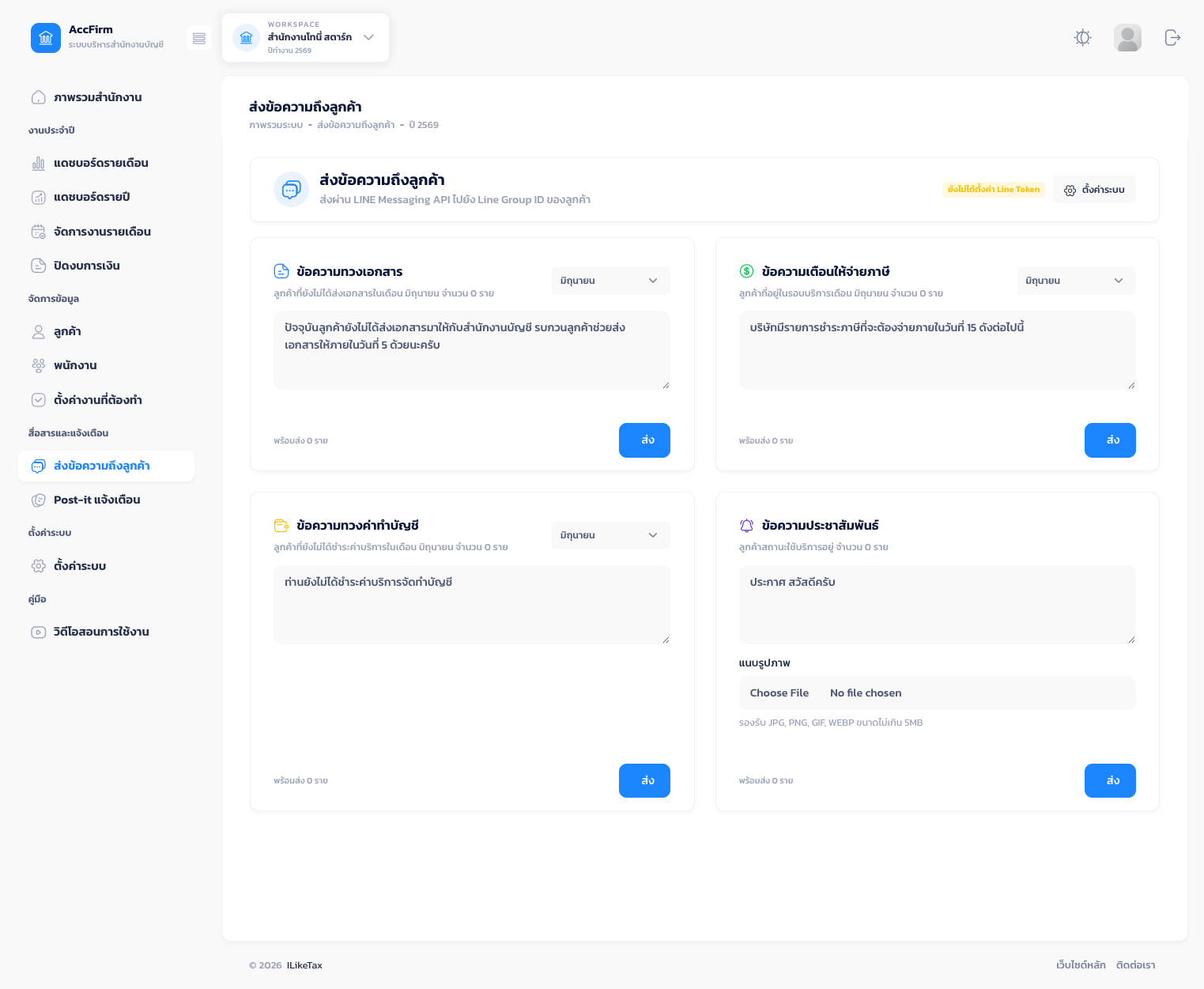Click sticker icon for Post-it แจ้งเตือน
The image size is (1204, 989).
click(38, 500)
